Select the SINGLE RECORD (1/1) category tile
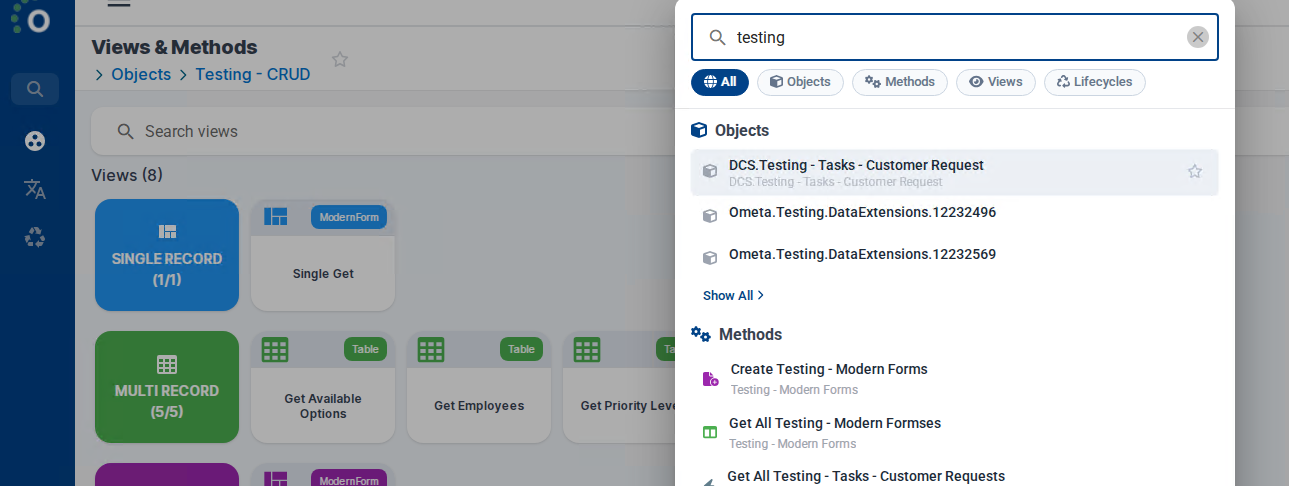This screenshot has height=486, width=1289. point(167,255)
